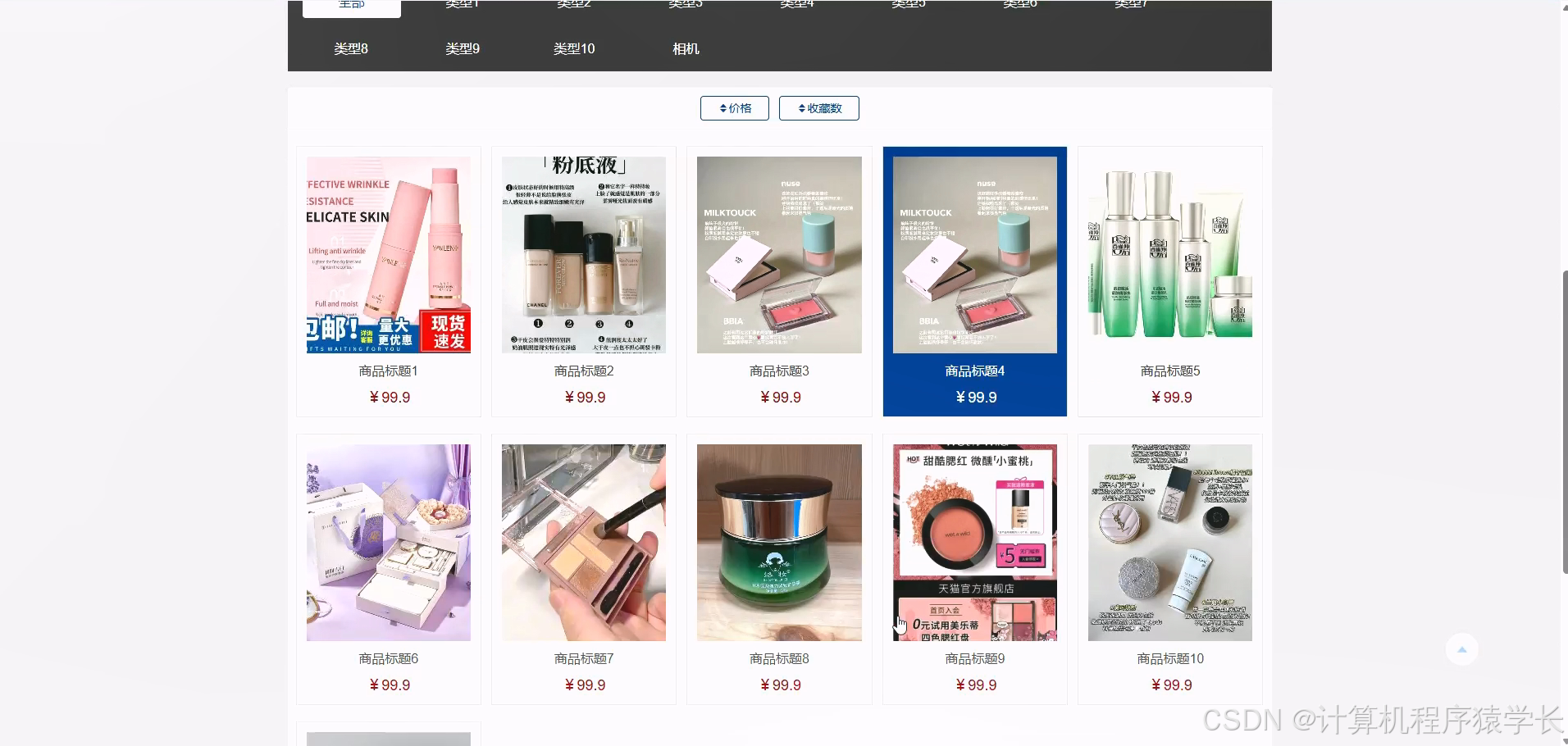Open the 商品标题1 product thumbnail
Image resolution: width=1568 pixels, height=746 pixels.
click(389, 255)
